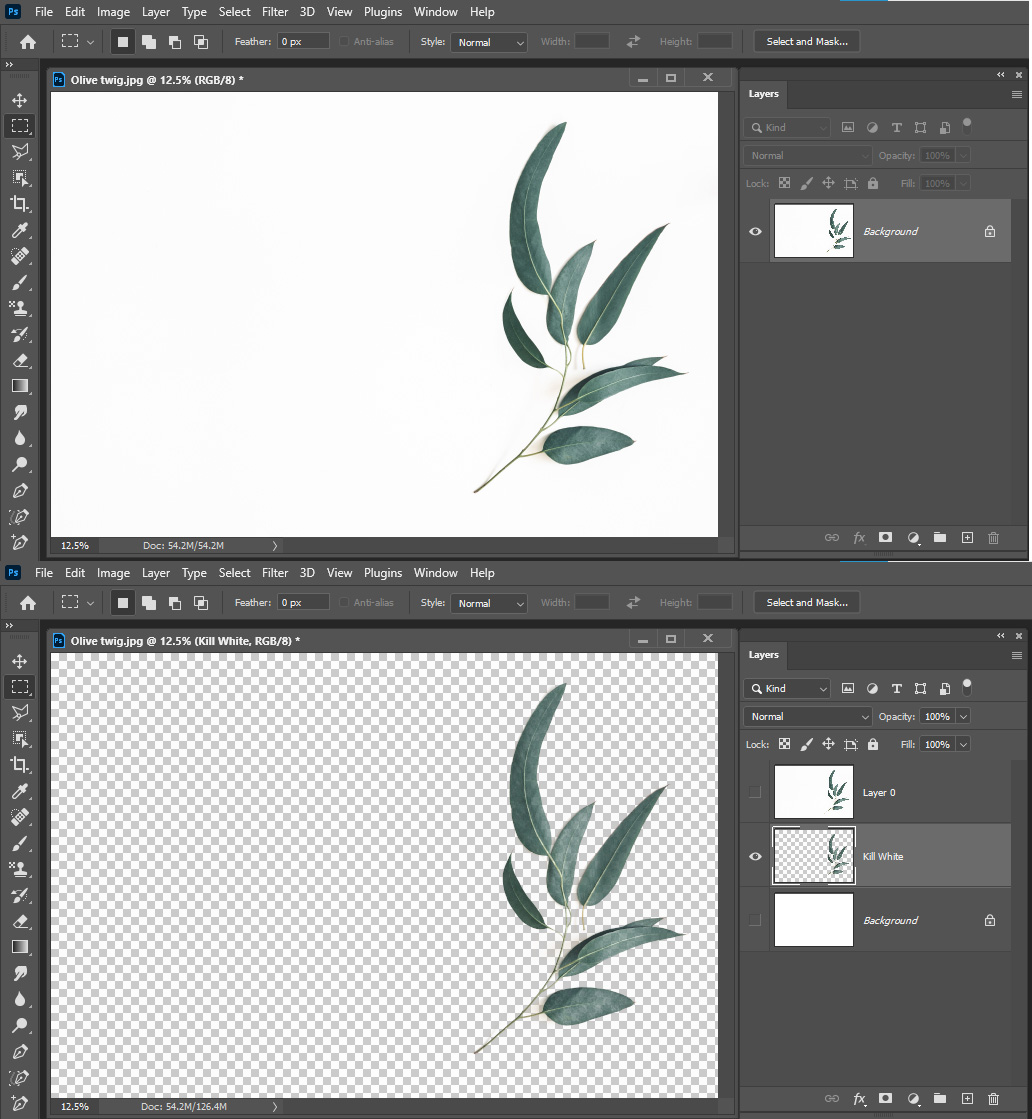Click the Kill White layer thumbnail
1032x1119 pixels.
click(x=813, y=856)
